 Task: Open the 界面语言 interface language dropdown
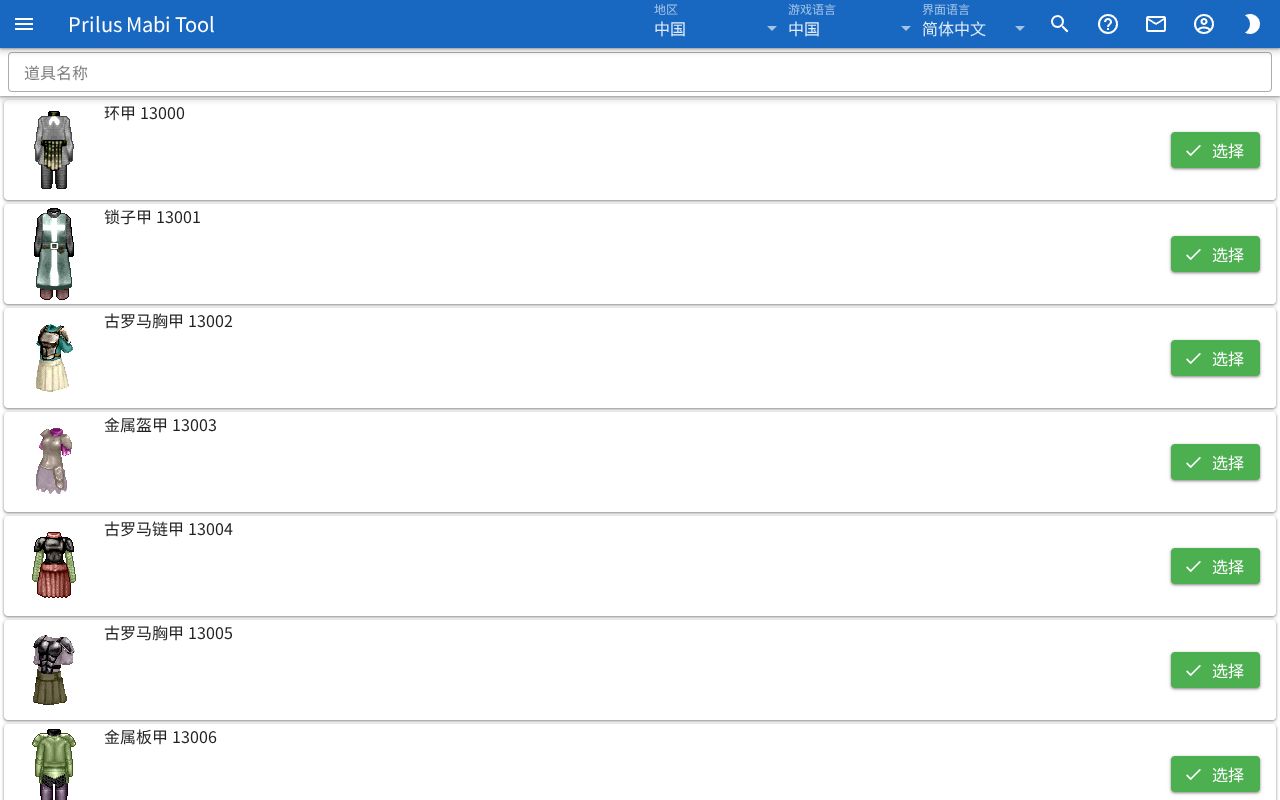coord(974,24)
